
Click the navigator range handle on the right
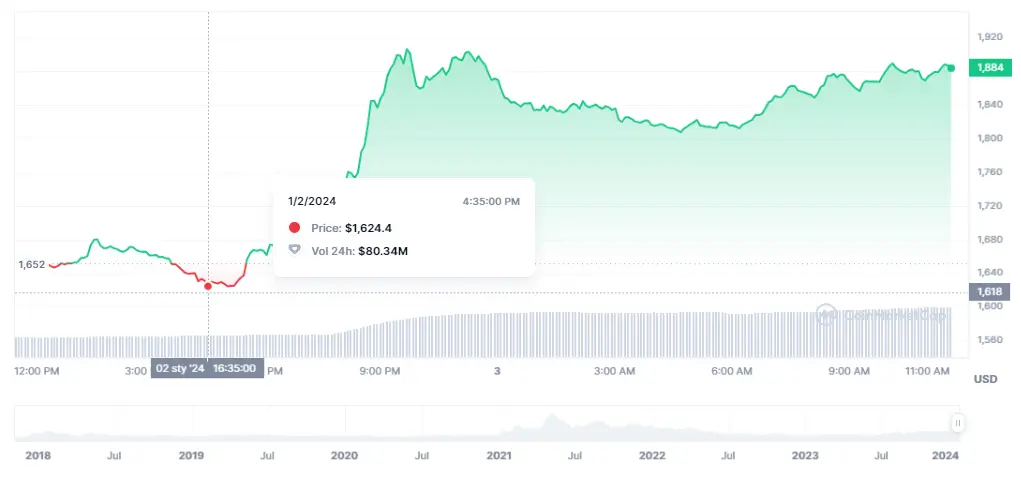[957, 423]
